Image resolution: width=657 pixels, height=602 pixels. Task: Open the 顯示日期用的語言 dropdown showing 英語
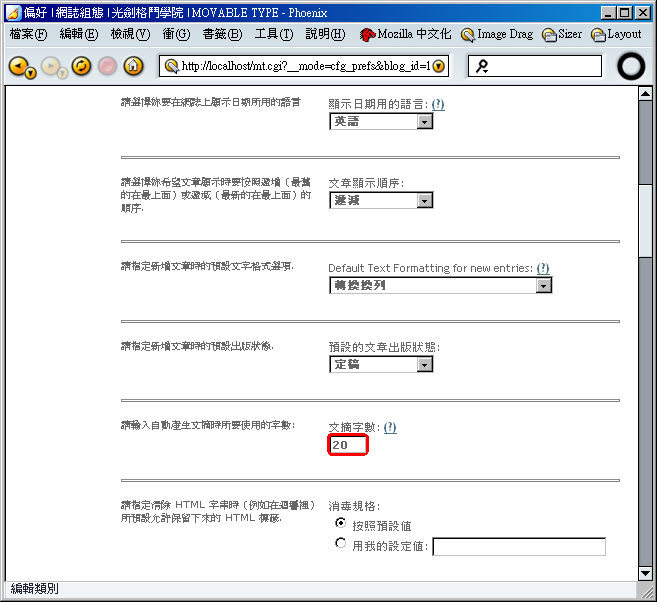pyautogui.click(x=381, y=121)
